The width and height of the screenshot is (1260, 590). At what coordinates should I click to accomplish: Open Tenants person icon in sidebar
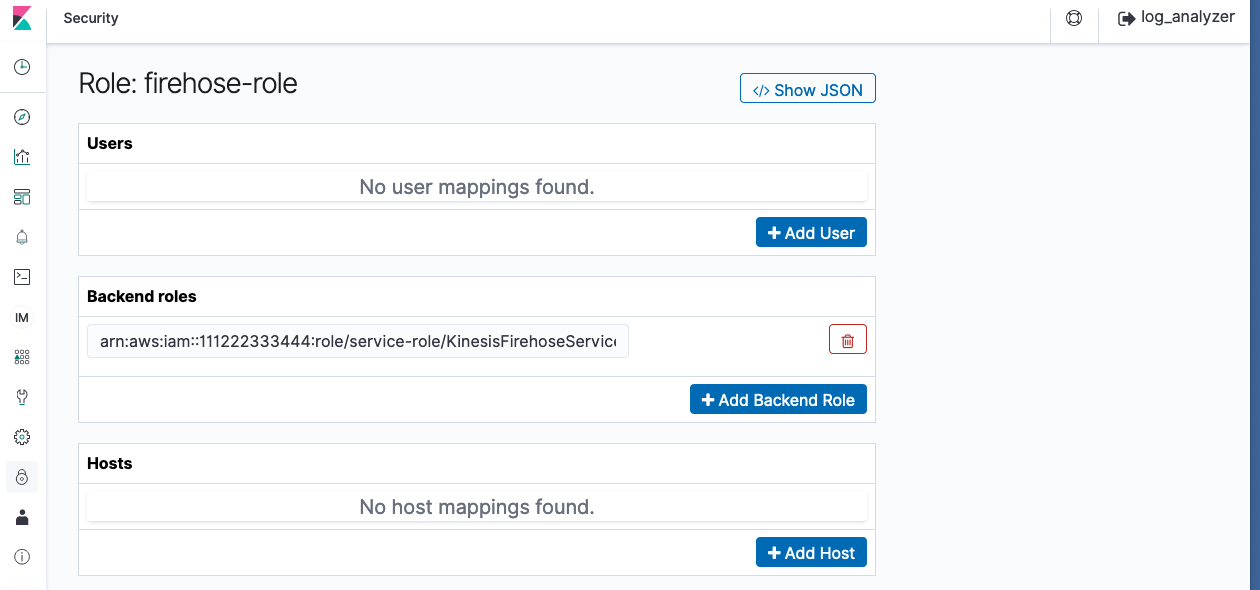22,517
